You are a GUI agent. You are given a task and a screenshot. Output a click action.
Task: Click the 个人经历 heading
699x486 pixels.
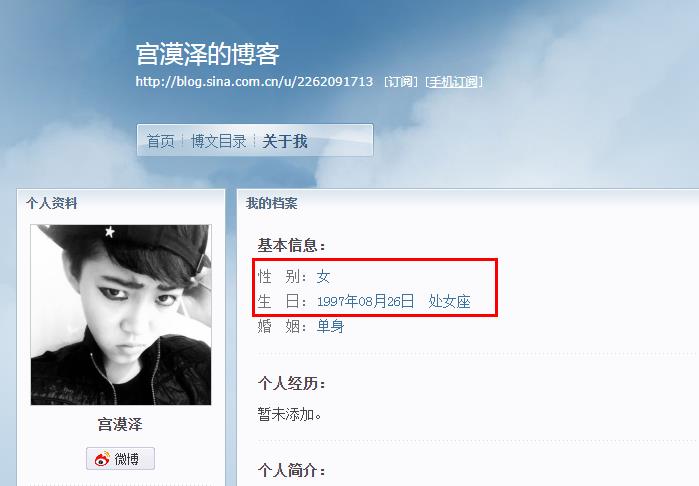(291, 383)
